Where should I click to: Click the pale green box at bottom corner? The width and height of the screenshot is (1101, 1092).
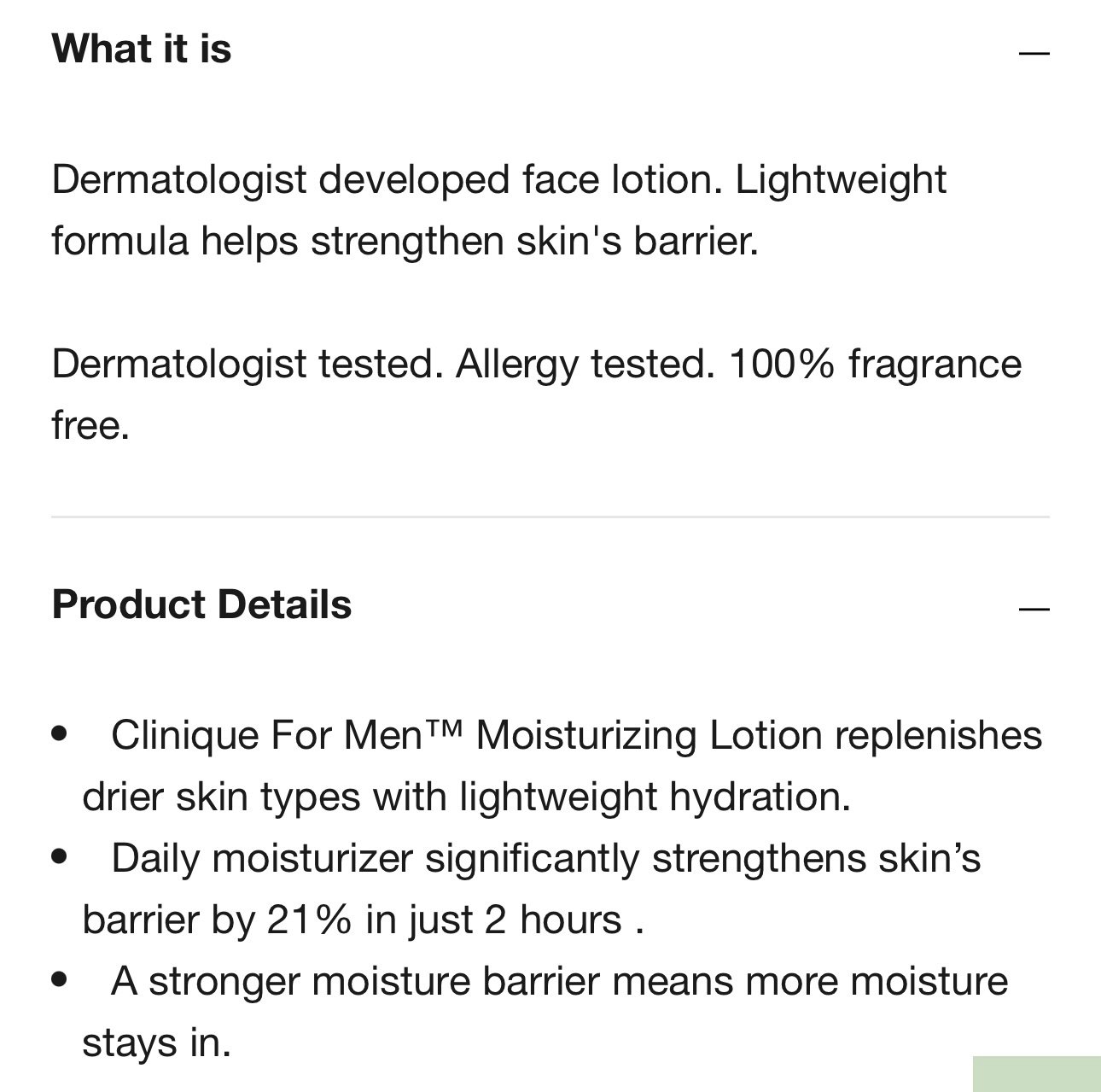click(1037, 1074)
